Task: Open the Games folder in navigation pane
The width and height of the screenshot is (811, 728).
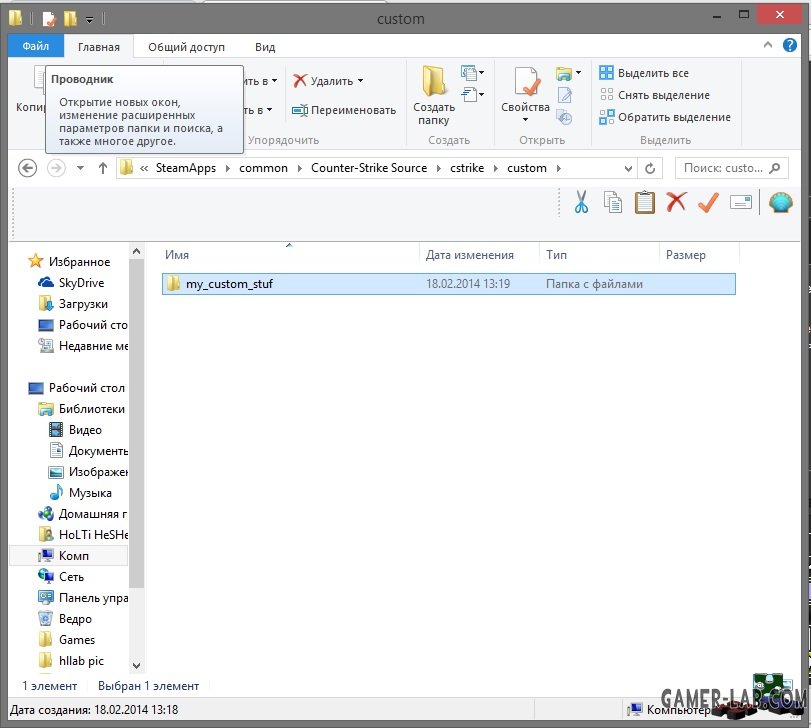Action: [67, 640]
